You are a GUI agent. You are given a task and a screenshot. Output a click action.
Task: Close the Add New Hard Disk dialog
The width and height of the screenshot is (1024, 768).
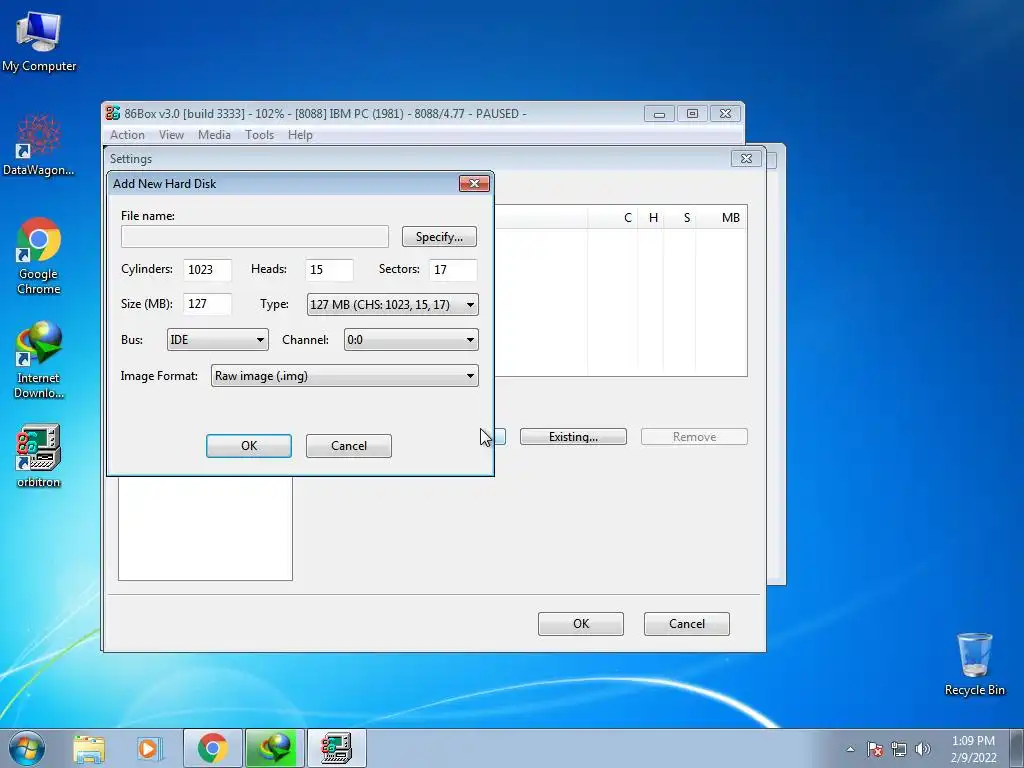coord(474,184)
